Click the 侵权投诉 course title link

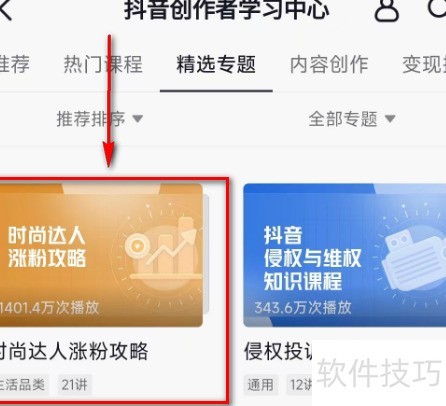[278, 351]
